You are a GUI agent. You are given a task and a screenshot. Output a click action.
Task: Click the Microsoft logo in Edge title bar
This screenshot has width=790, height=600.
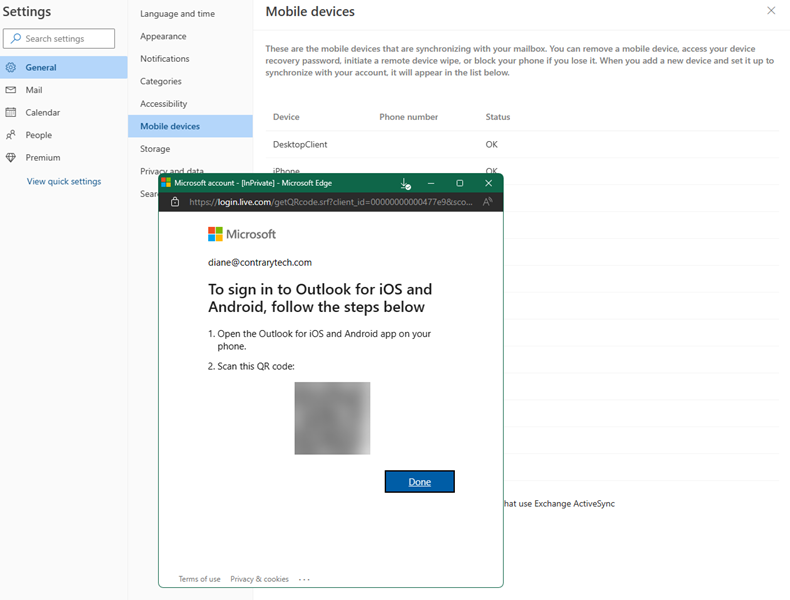tap(166, 183)
